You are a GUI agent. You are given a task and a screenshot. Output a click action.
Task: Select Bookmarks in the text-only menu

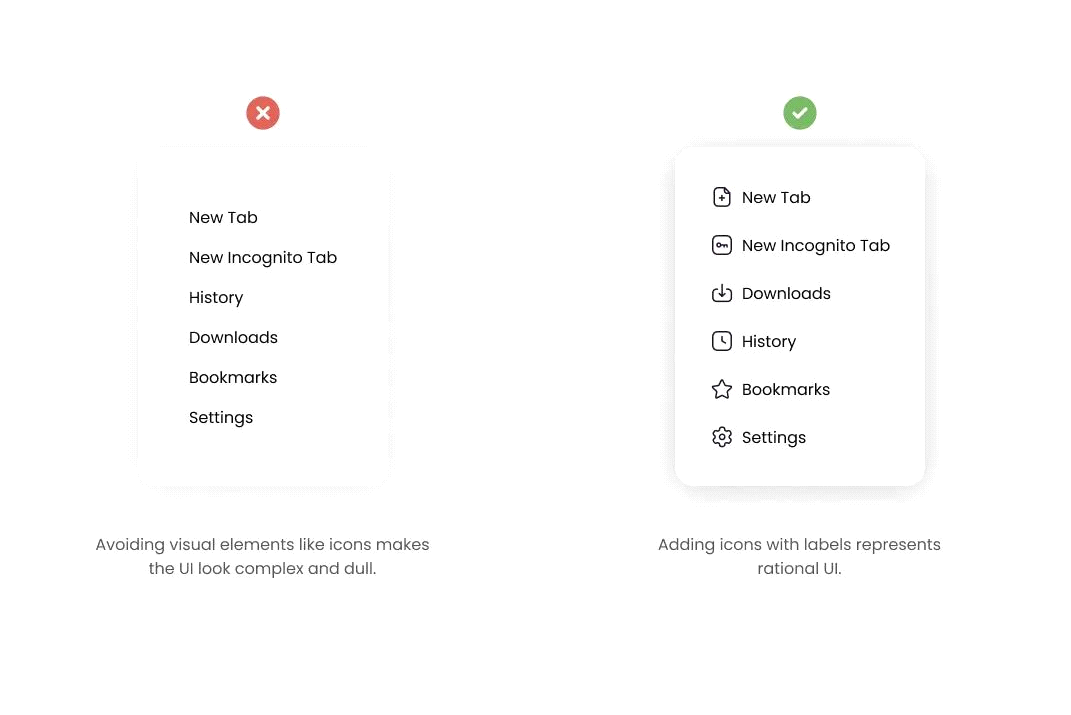(x=233, y=378)
